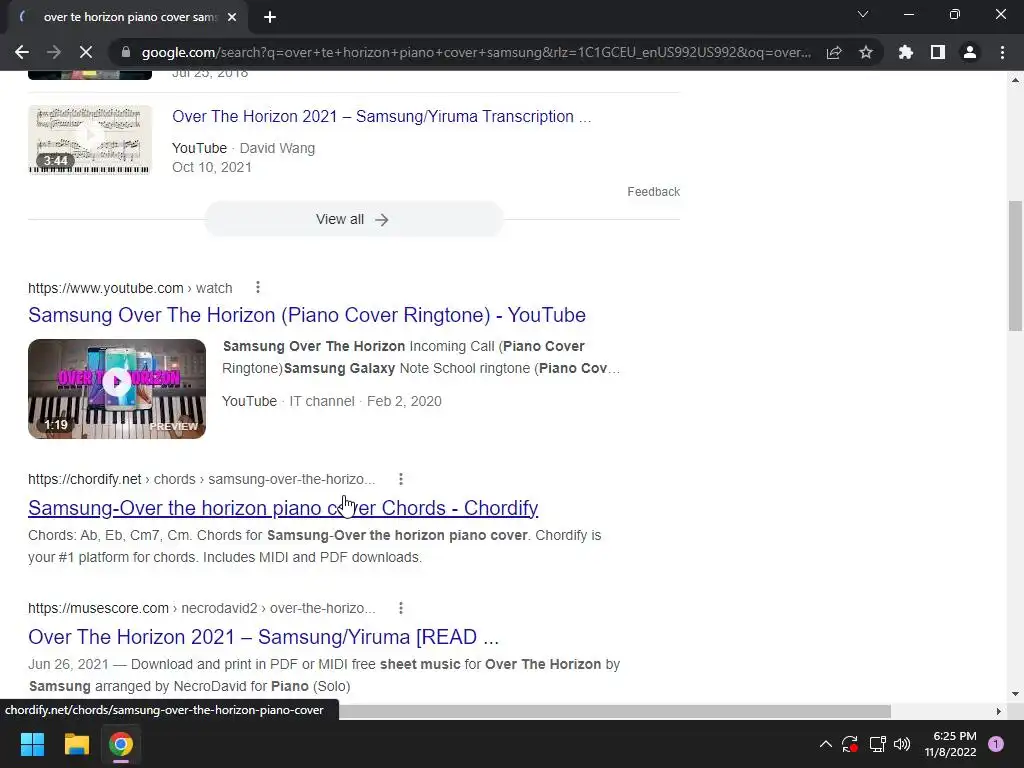Bookmark this tab with the star icon
The width and height of the screenshot is (1024, 768).
coord(866,52)
